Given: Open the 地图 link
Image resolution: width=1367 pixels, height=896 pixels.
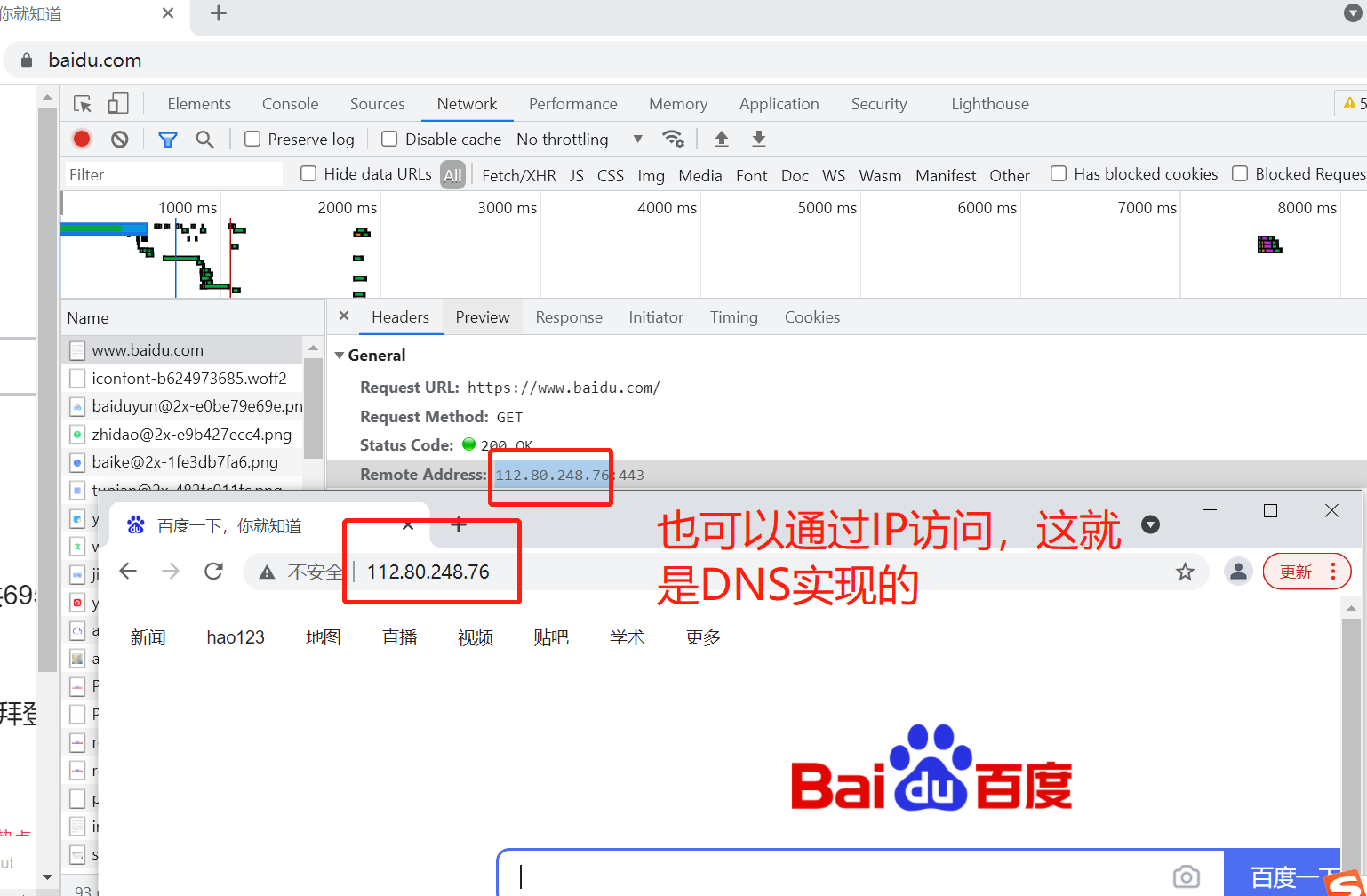Looking at the screenshot, I should [324, 637].
